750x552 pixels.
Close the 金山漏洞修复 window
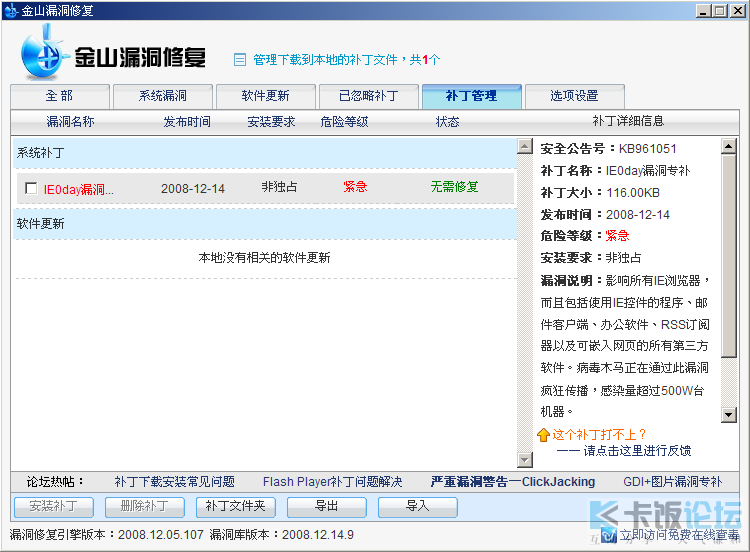[x=738, y=11]
